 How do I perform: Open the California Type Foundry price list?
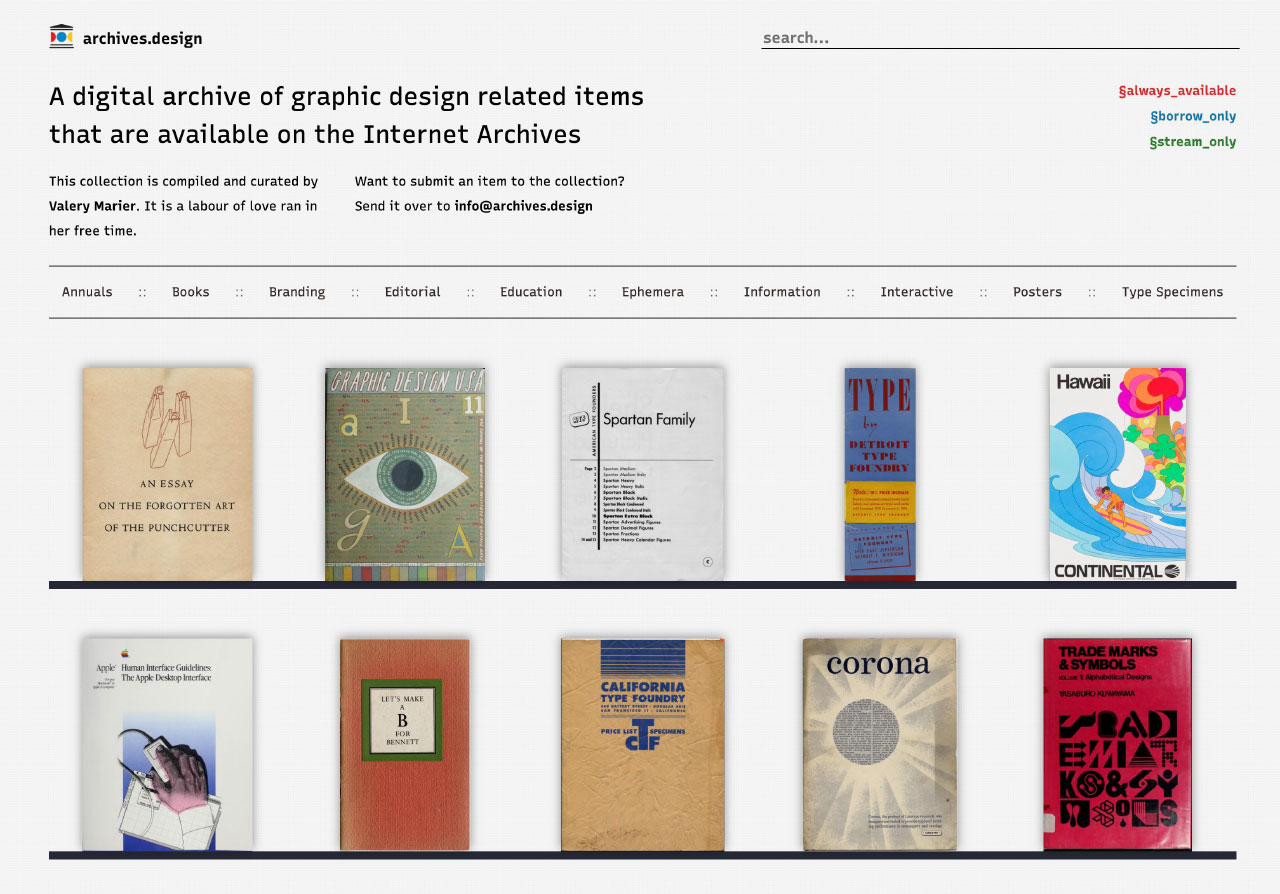click(642, 745)
